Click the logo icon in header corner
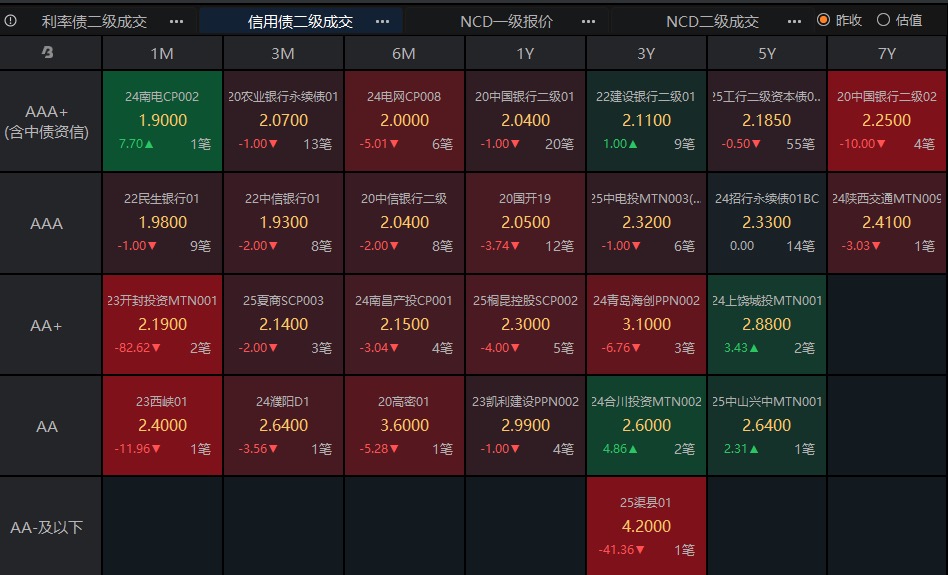Image resolution: width=948 pixels, height=575 pixels. coord(47,53)
